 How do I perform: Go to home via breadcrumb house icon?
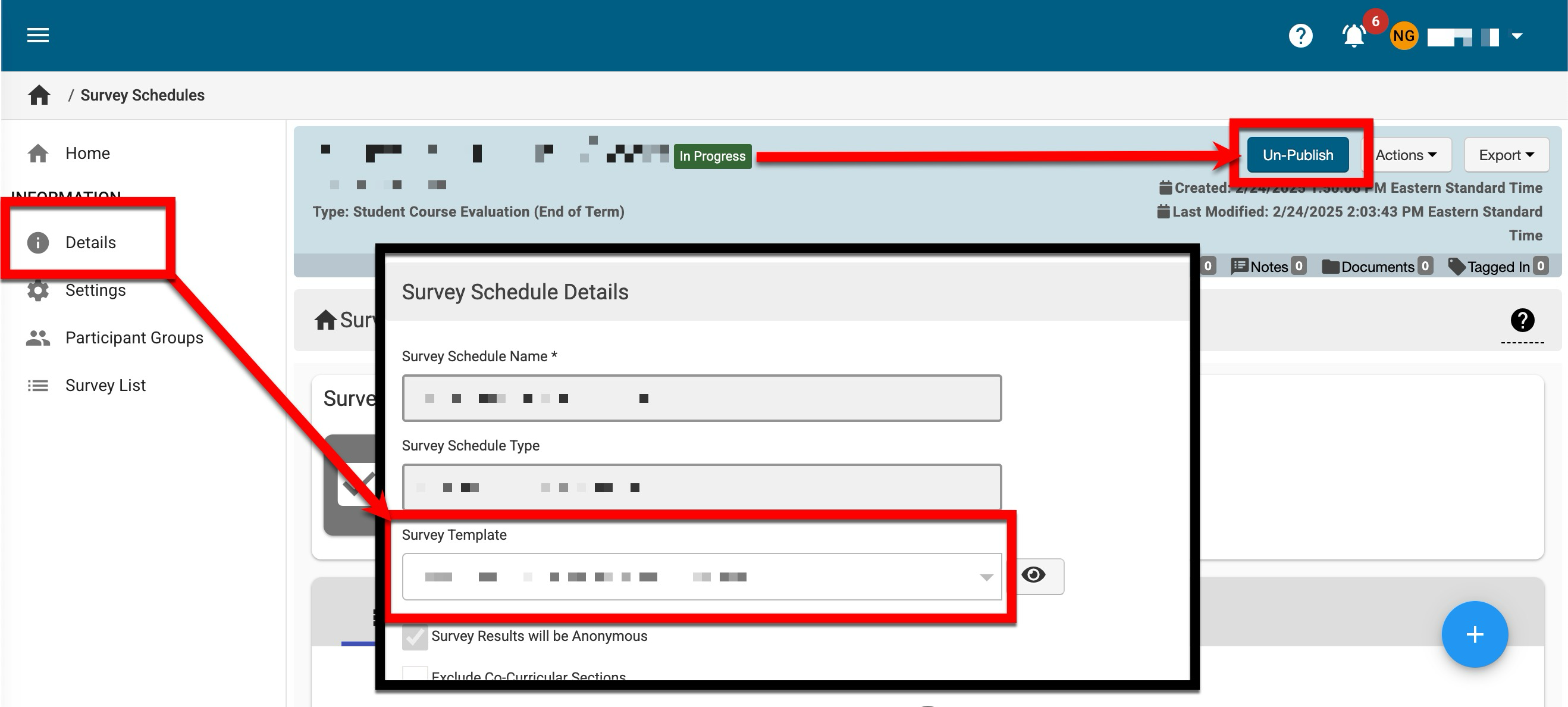pos(40,95)
